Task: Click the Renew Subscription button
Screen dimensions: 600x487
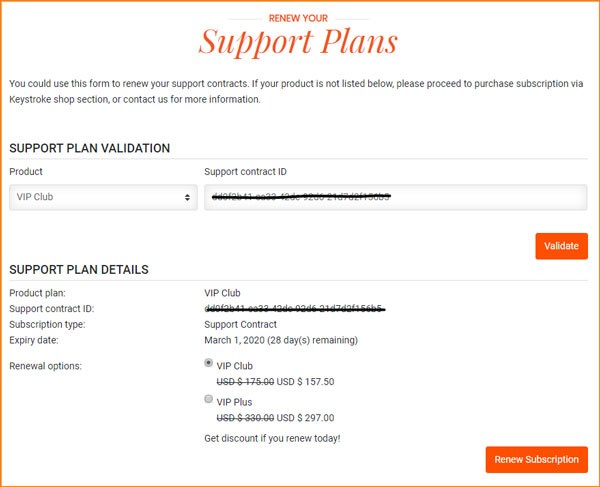Action: (x=536, y=459)
